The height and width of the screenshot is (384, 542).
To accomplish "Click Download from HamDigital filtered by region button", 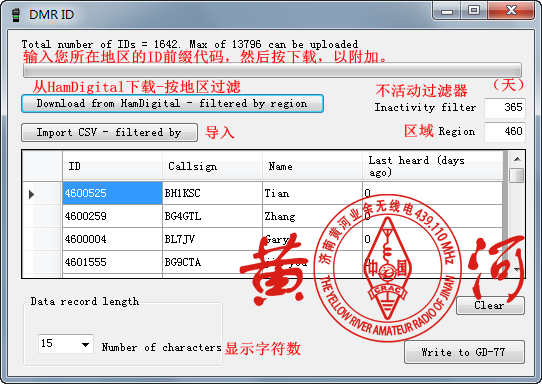I will [x=172, y=103].
